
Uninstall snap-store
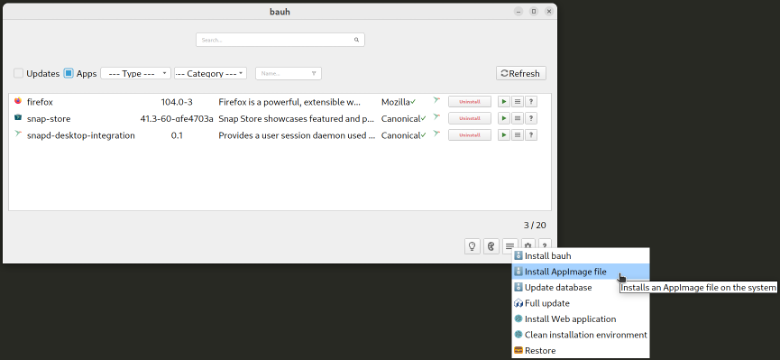coord(470,118)
